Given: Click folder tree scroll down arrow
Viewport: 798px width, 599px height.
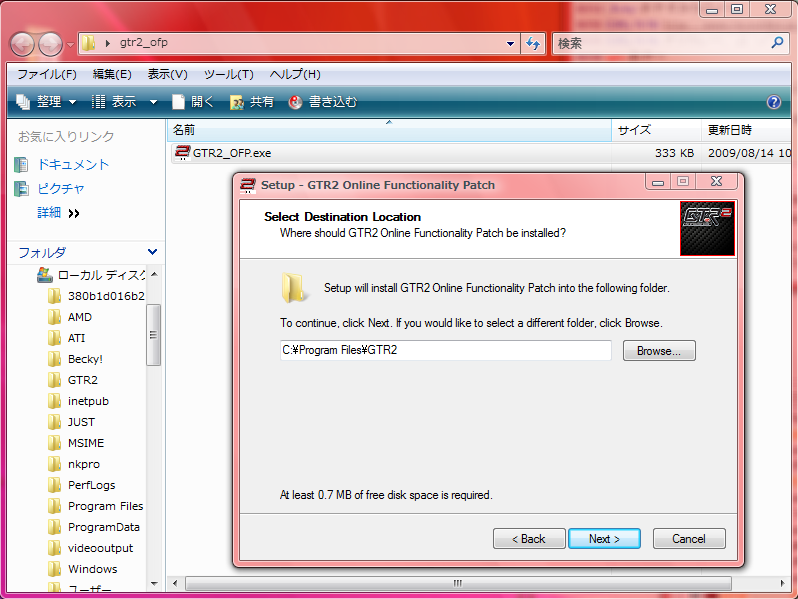Looking at the screenshot, I should [x=154, y=584].
